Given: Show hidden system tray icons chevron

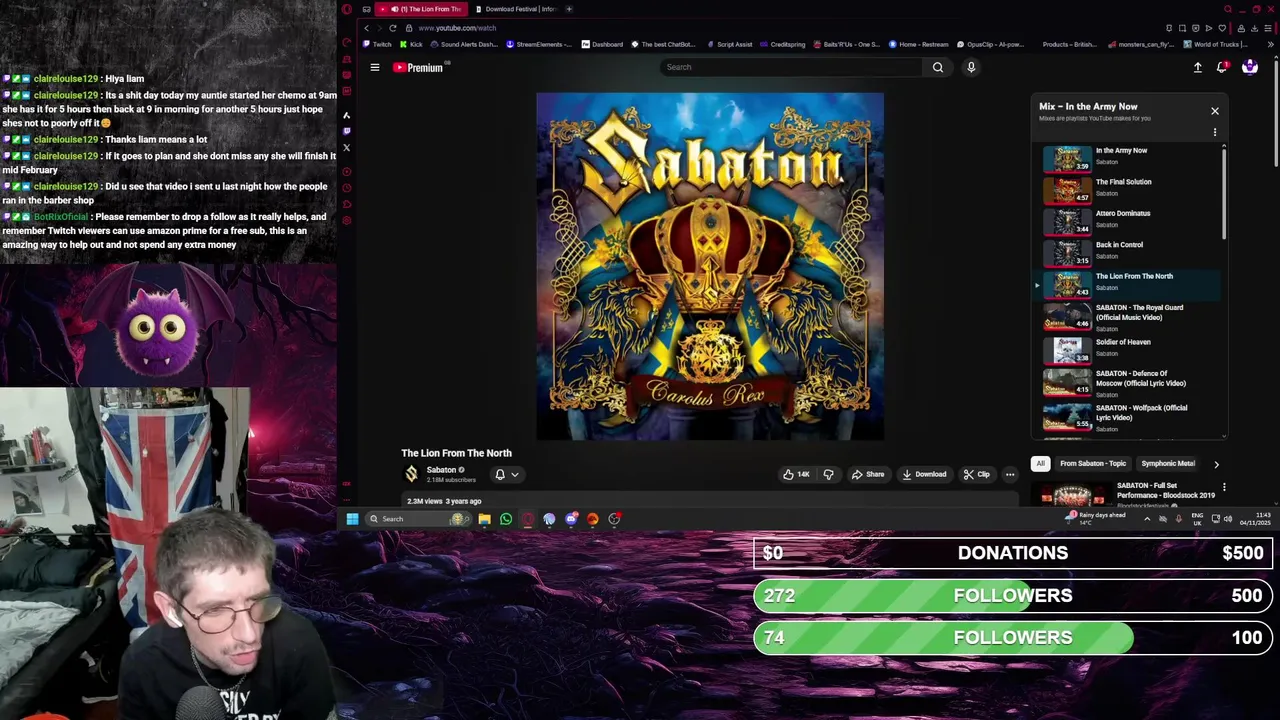Looking at the screenshot, I should (x=1147, y=518).
